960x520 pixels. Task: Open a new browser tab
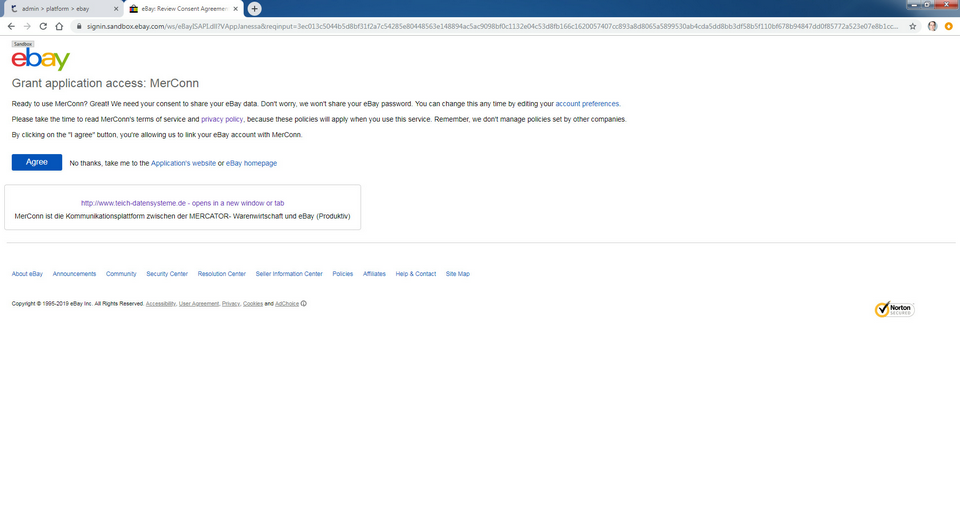[x=254, y=9]
